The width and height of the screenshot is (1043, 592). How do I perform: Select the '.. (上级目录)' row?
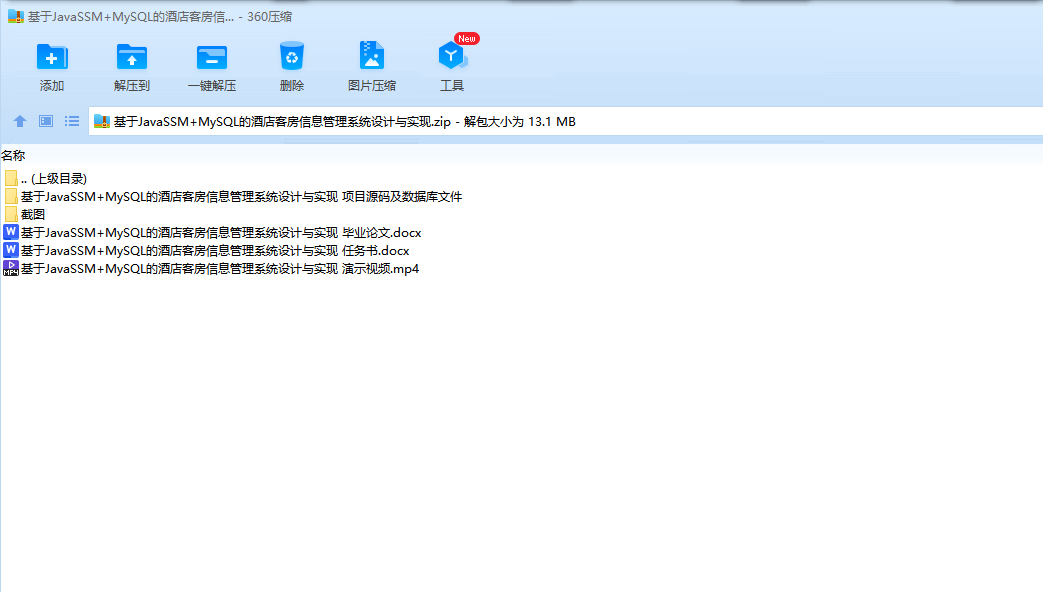tap(53, 178)
